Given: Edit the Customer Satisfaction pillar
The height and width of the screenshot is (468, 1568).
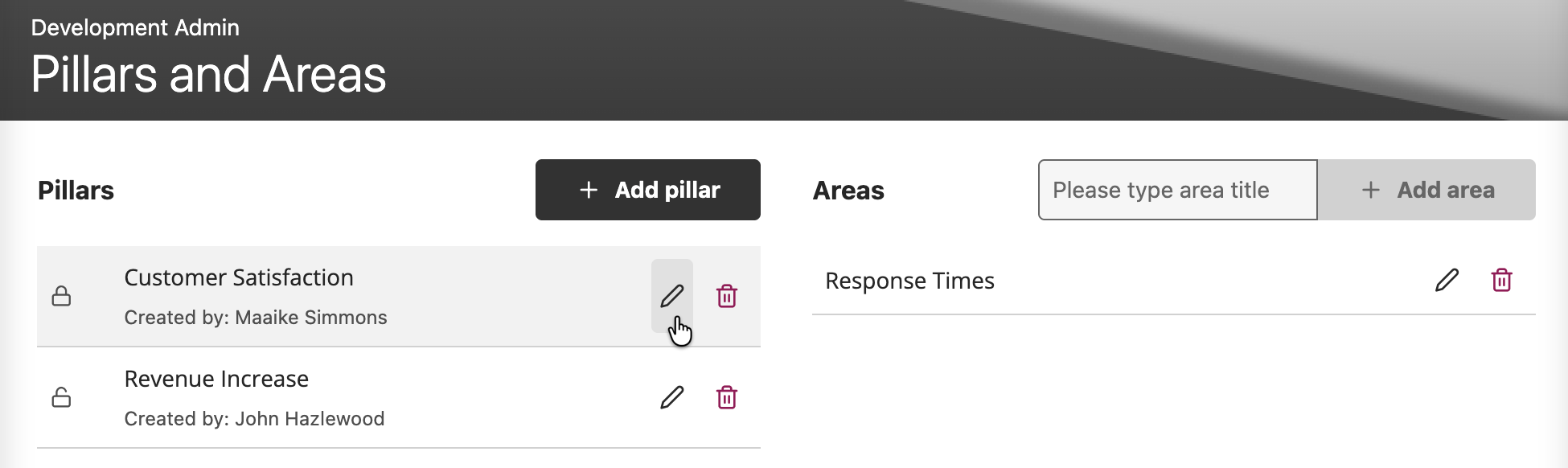Looking at the screenshot, I should [672, 296].
